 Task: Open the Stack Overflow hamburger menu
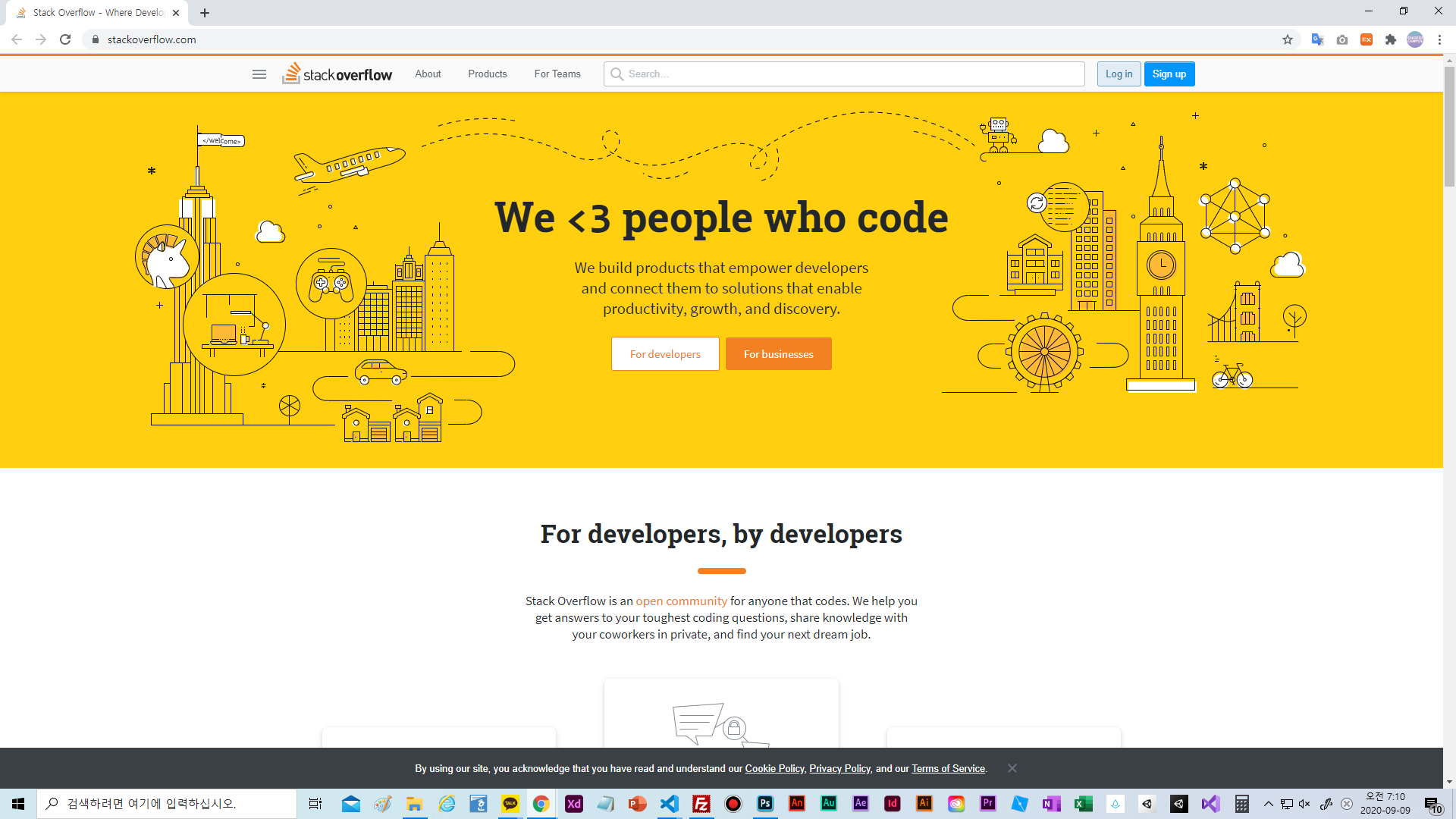point(259,74)
